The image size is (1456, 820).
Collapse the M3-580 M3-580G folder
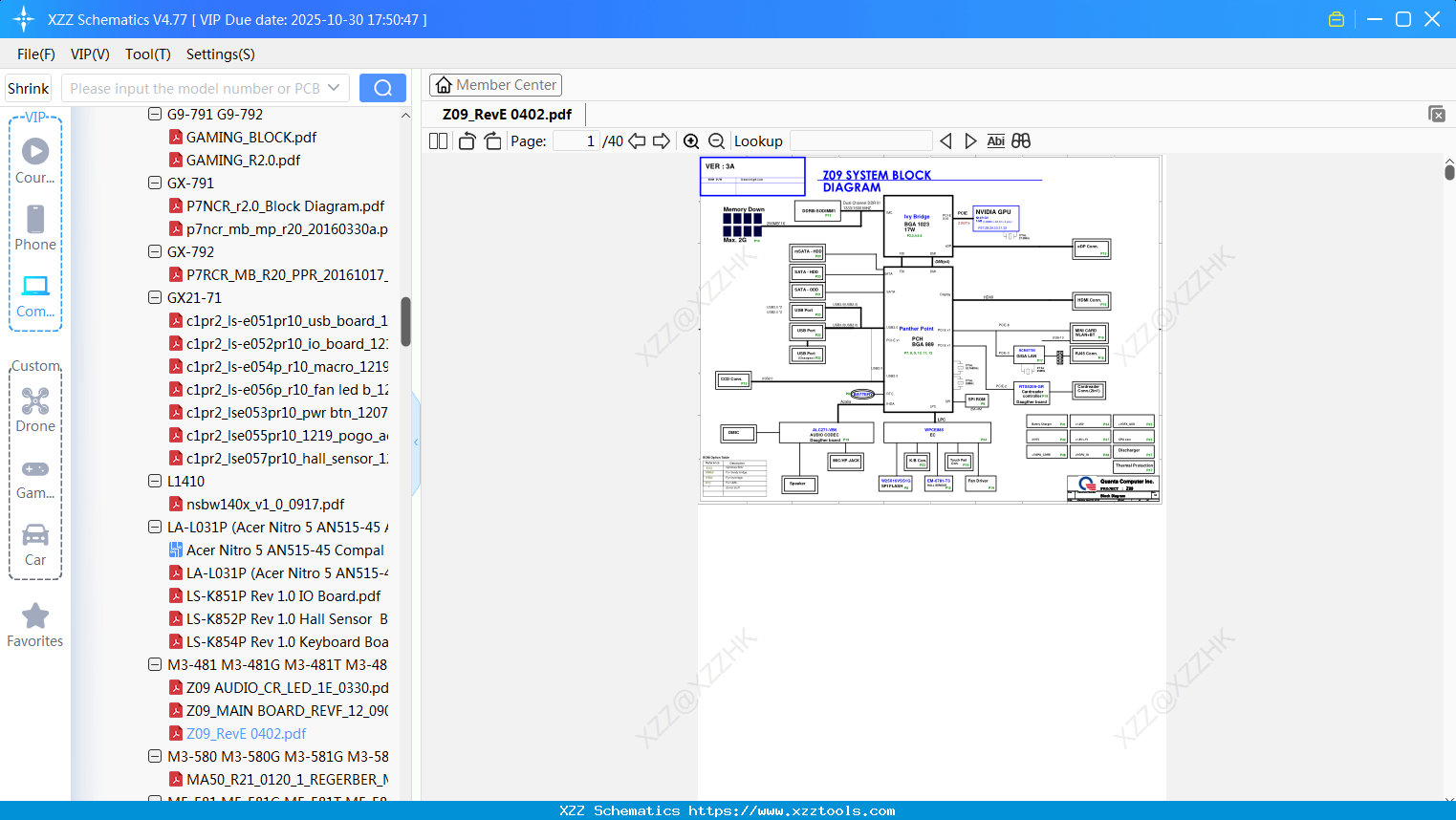click(x=155, y=756)
